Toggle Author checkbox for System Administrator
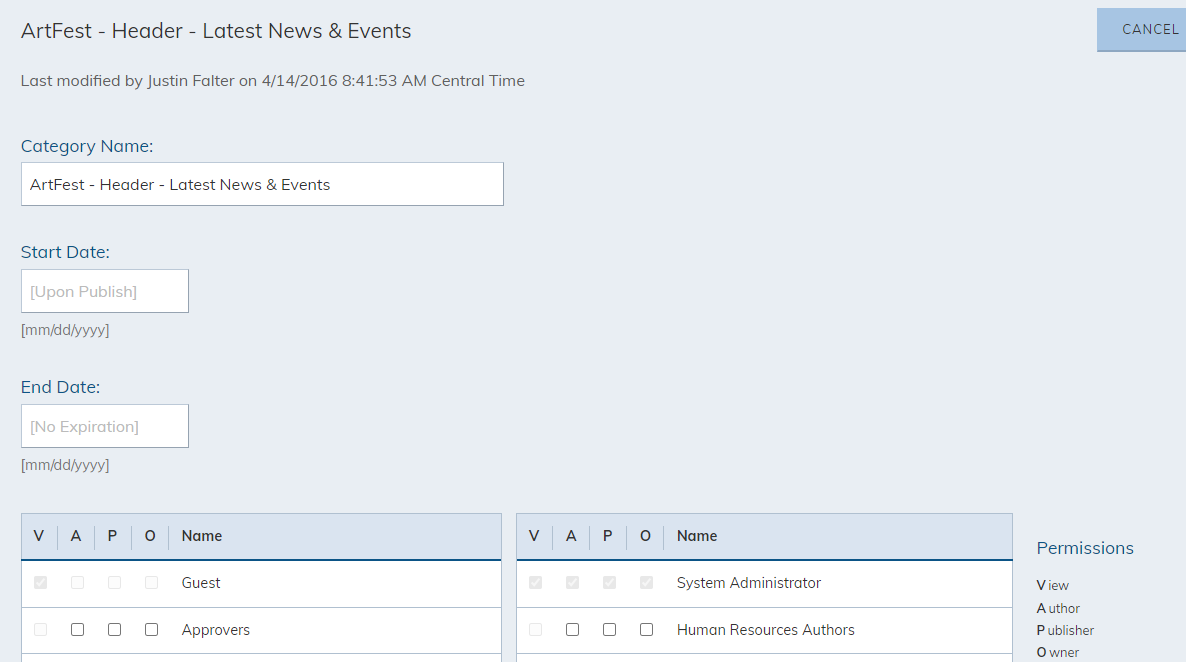1186x662 pixels. pos(573,583)
